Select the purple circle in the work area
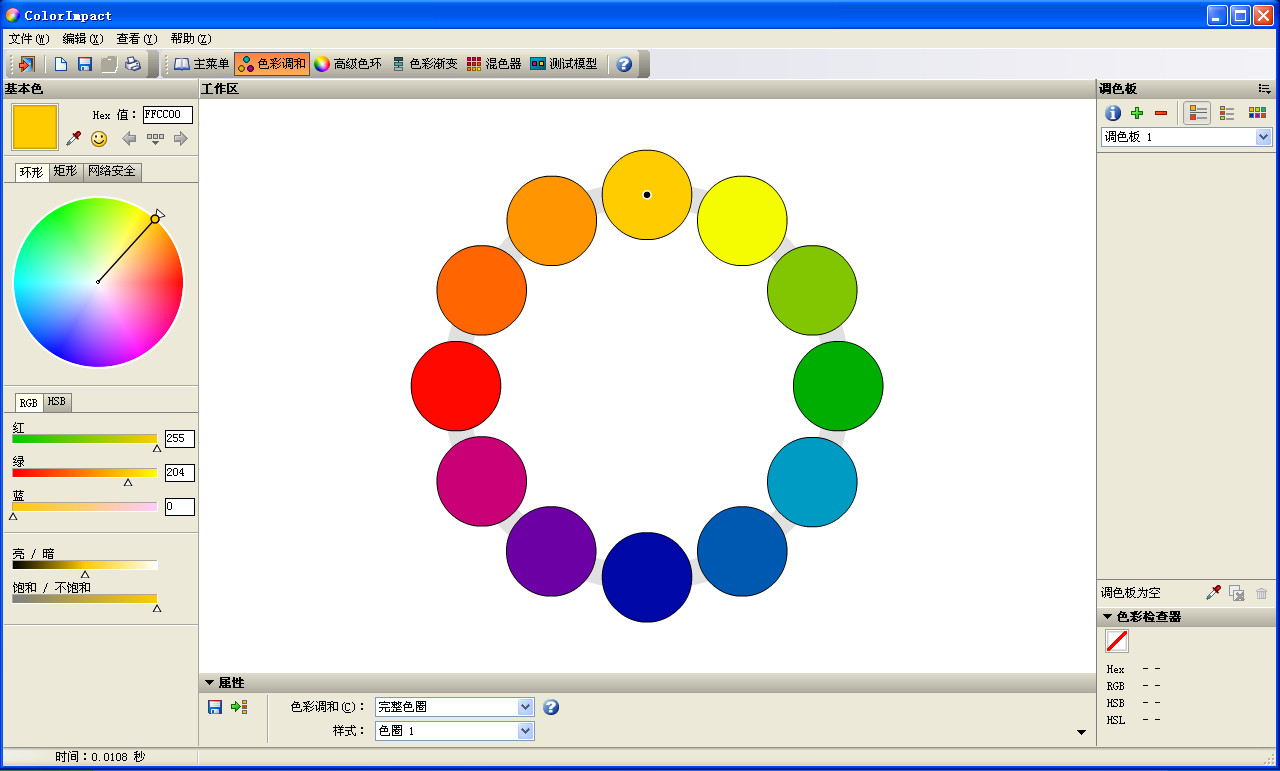This screenshot has width=1280, height=771. pos(551,551)
